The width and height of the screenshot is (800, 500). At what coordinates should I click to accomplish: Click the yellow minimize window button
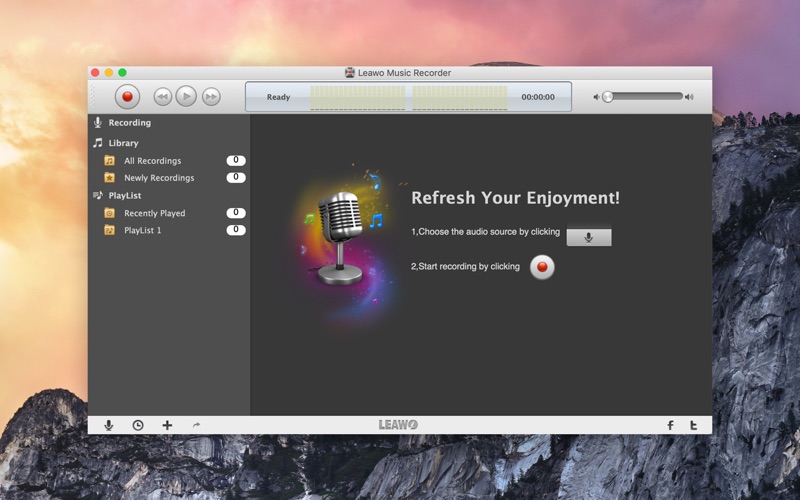point(109,72)
